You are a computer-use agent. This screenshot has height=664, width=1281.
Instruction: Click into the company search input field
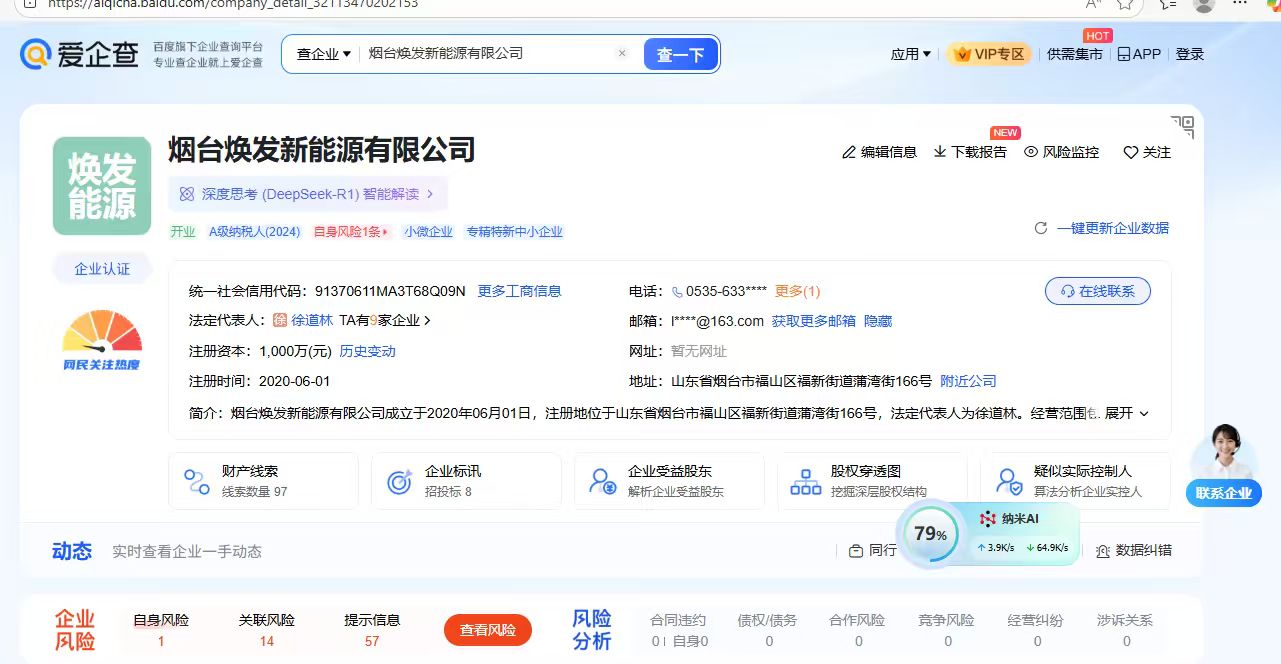tap(487, 54)
